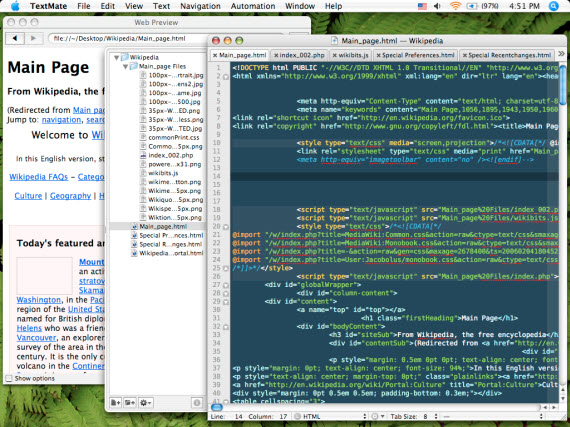Click the scroll-right arrow under the editor

[x=554, y=407]
